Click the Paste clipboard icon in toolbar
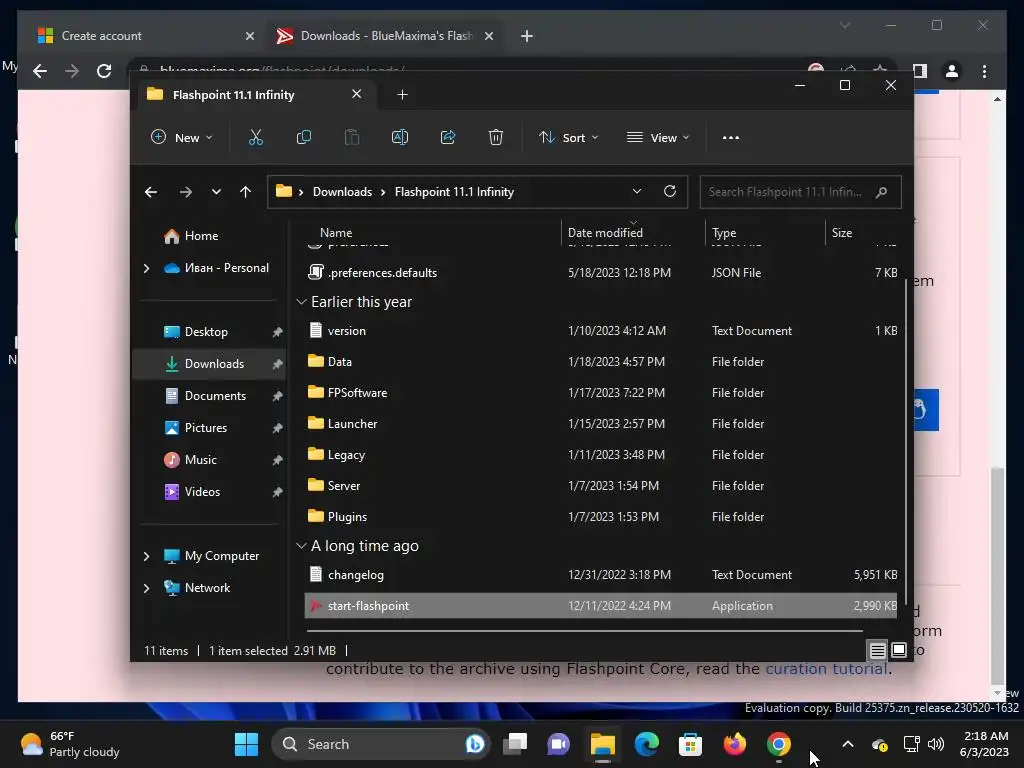 pos(352,138)
